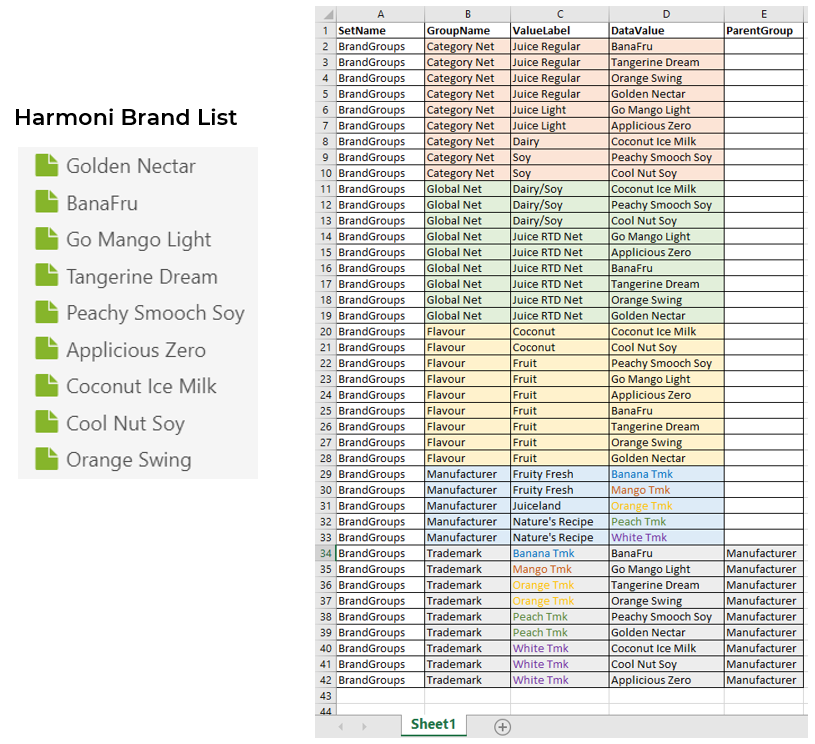Click the SetName header cell
This screenshot has height=744, width=815.
coord(380,30)
